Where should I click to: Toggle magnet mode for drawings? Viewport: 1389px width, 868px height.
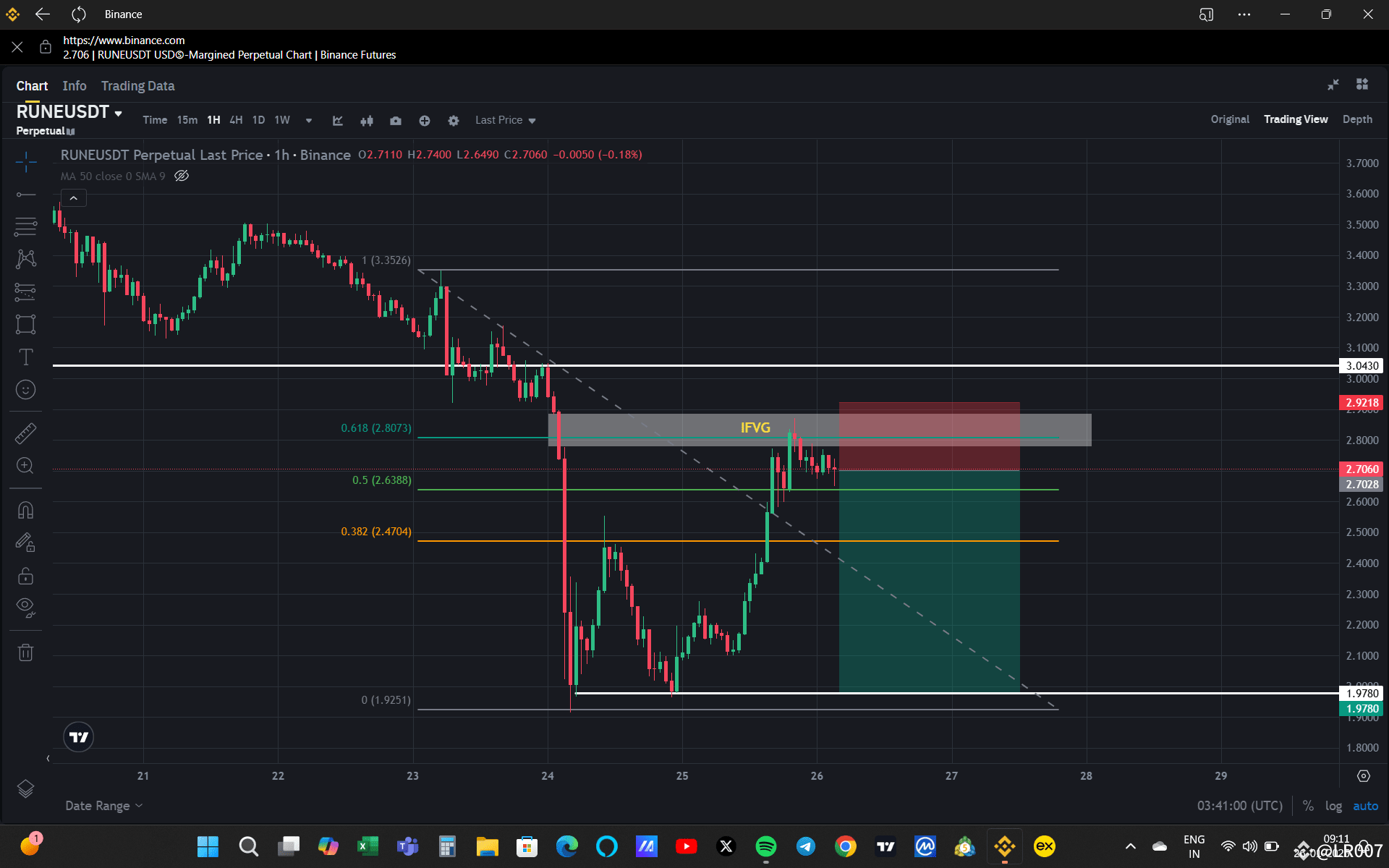[26, 510]
